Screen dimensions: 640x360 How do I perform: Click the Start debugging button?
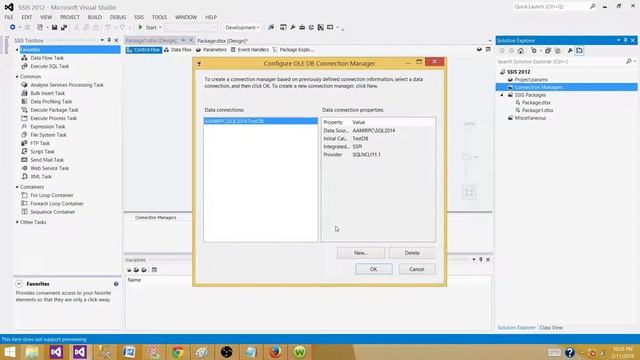tap(149, 27)
